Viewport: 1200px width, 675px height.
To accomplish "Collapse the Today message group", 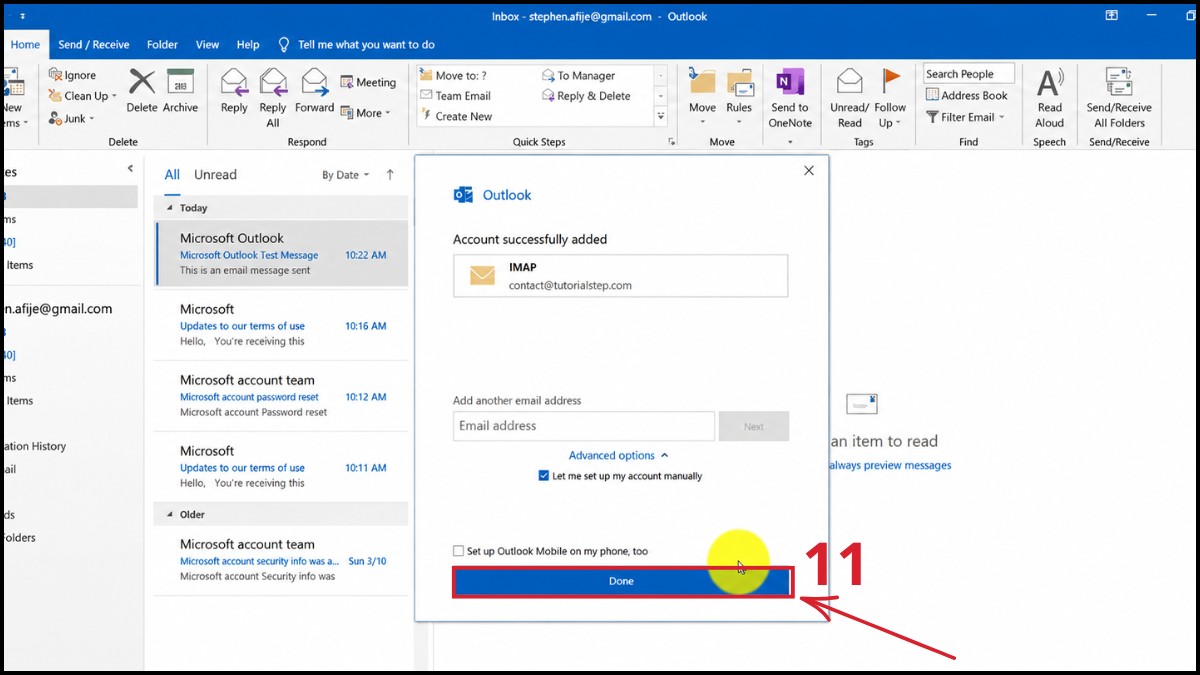I will (x=169, y=208).
